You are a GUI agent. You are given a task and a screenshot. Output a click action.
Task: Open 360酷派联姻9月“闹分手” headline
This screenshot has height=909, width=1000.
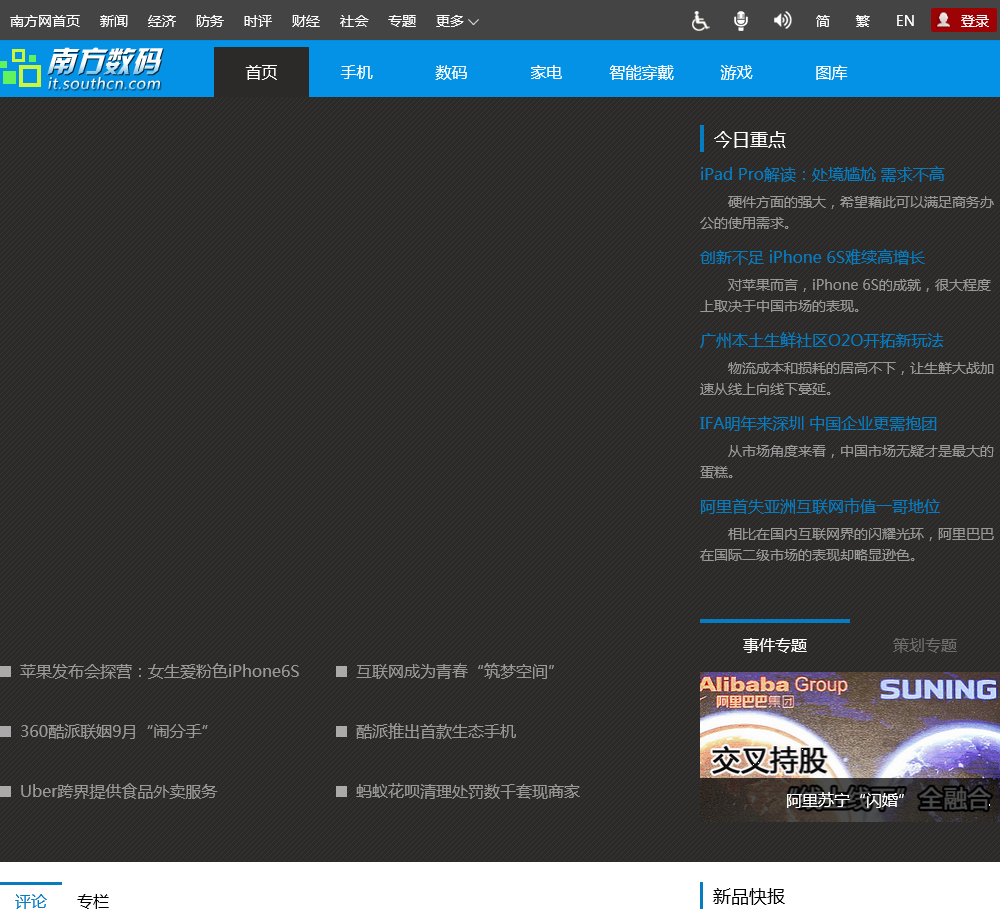(x=114, y=731)
